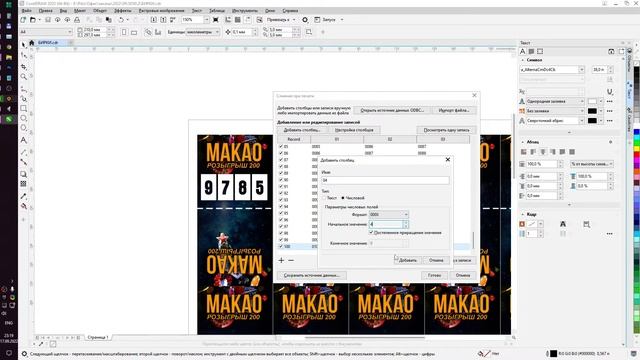Image resolution: width=640 pixels, height=360 pixels.
Task: Click the Add button in the column dialog
Action: (407, 260)
